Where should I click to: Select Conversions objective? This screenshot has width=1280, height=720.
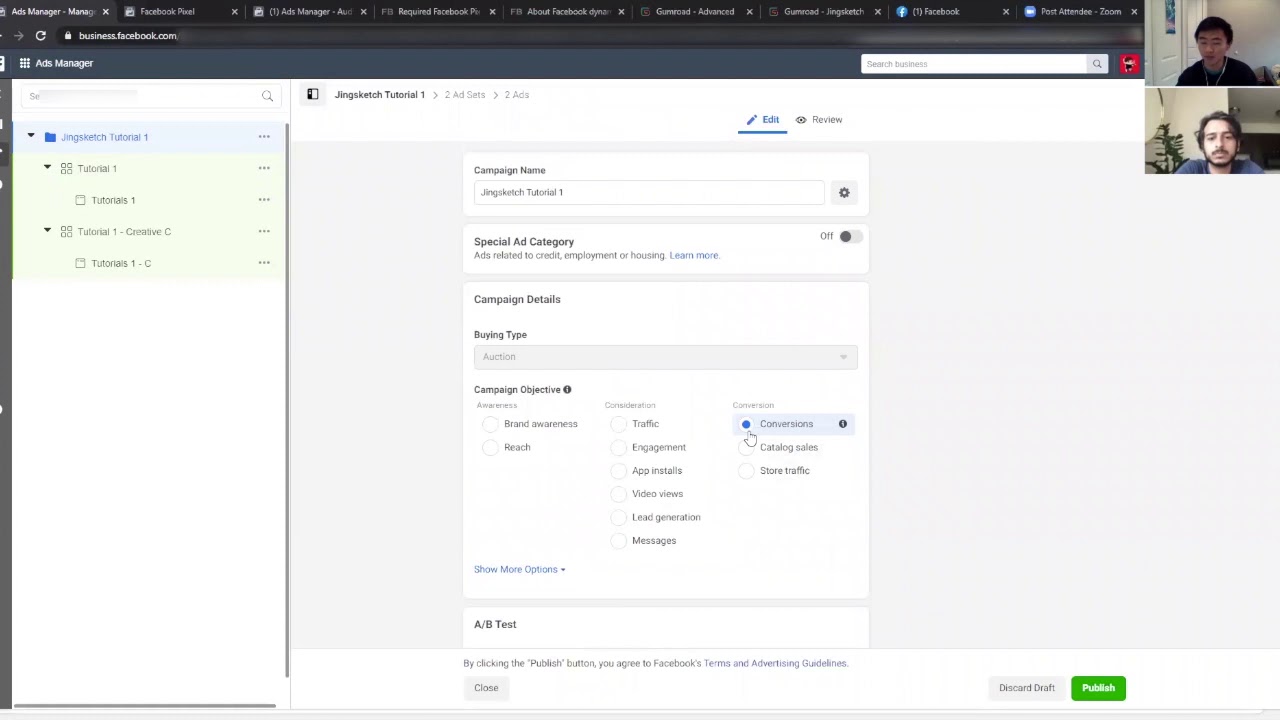click(x=746, y=424)
